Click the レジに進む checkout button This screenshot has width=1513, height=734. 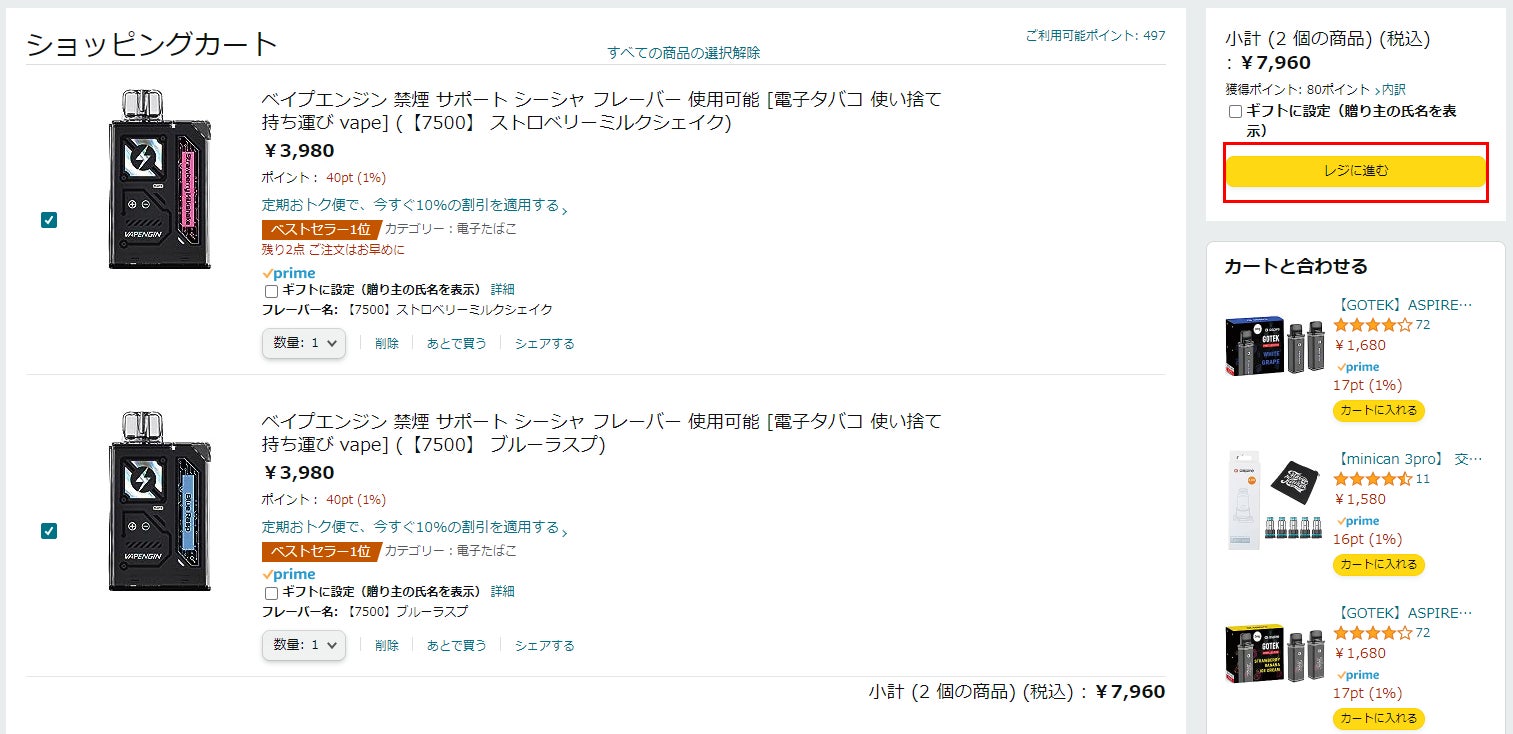[1356, 171]
